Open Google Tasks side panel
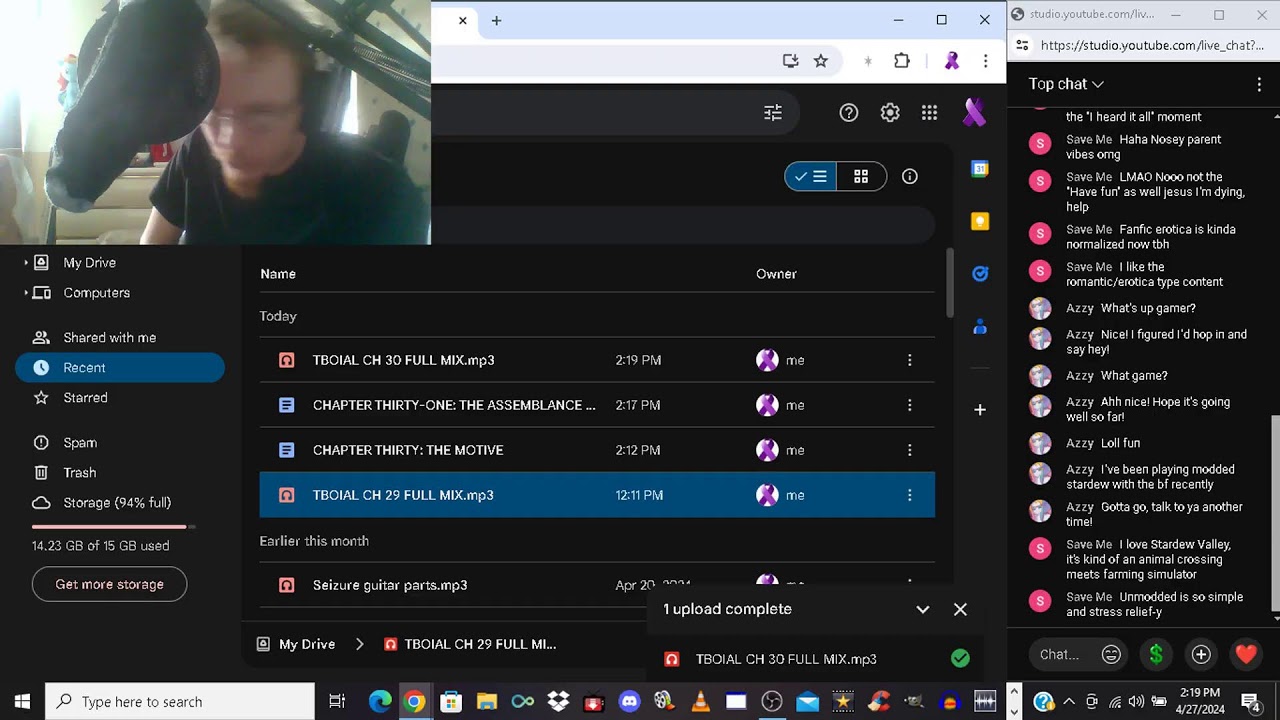1280x720 pixels. click(x=980, y=274)
